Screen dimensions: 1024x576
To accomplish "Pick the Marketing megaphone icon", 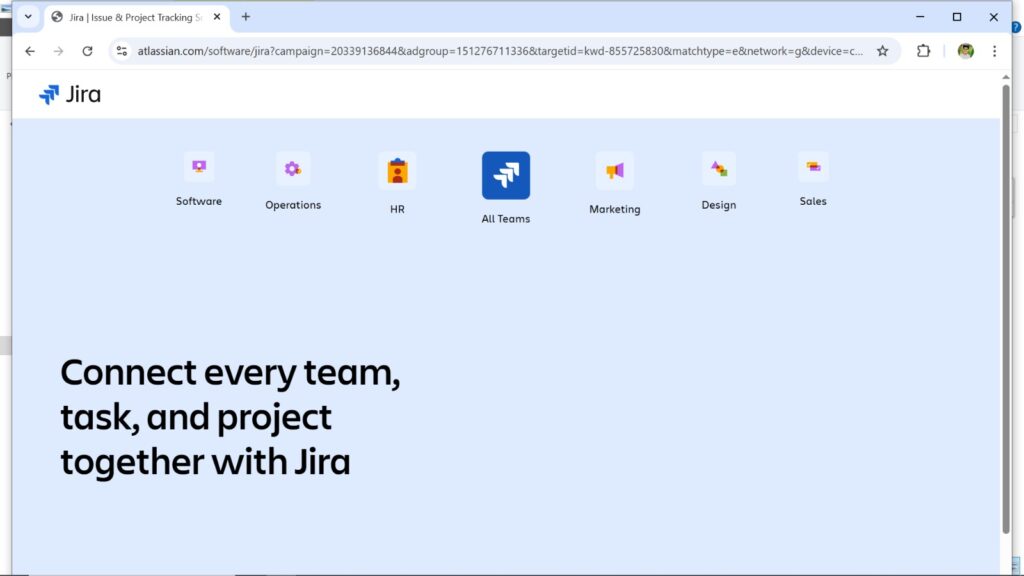I will click(615, 171).
